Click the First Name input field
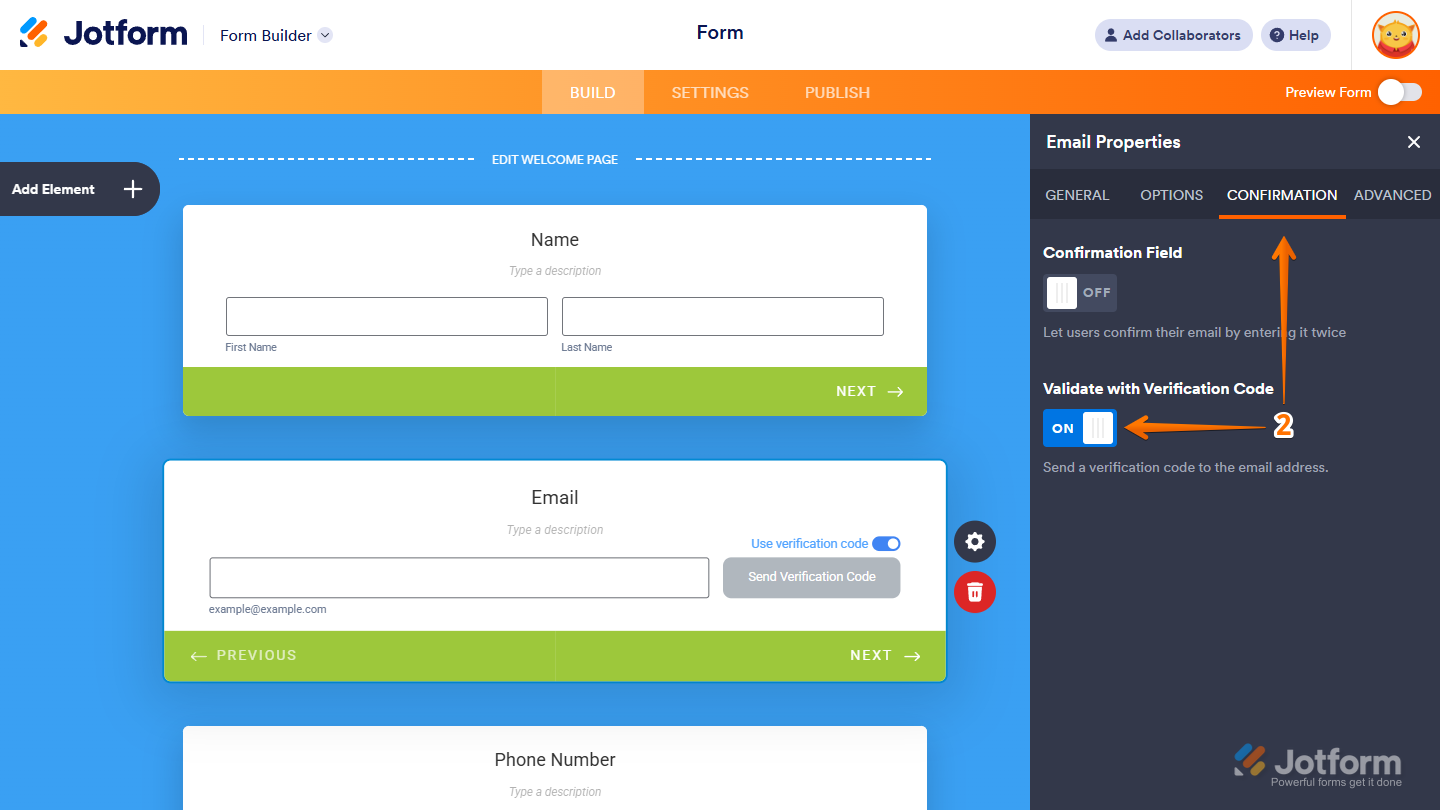Viewport: 1440px width, 810px height. [386, 316]
